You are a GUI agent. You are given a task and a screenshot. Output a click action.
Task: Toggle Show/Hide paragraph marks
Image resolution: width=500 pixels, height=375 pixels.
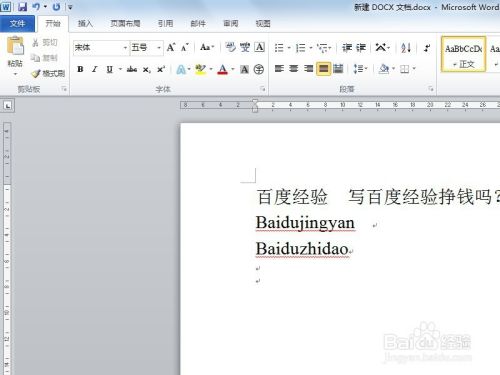click(427, 48)
